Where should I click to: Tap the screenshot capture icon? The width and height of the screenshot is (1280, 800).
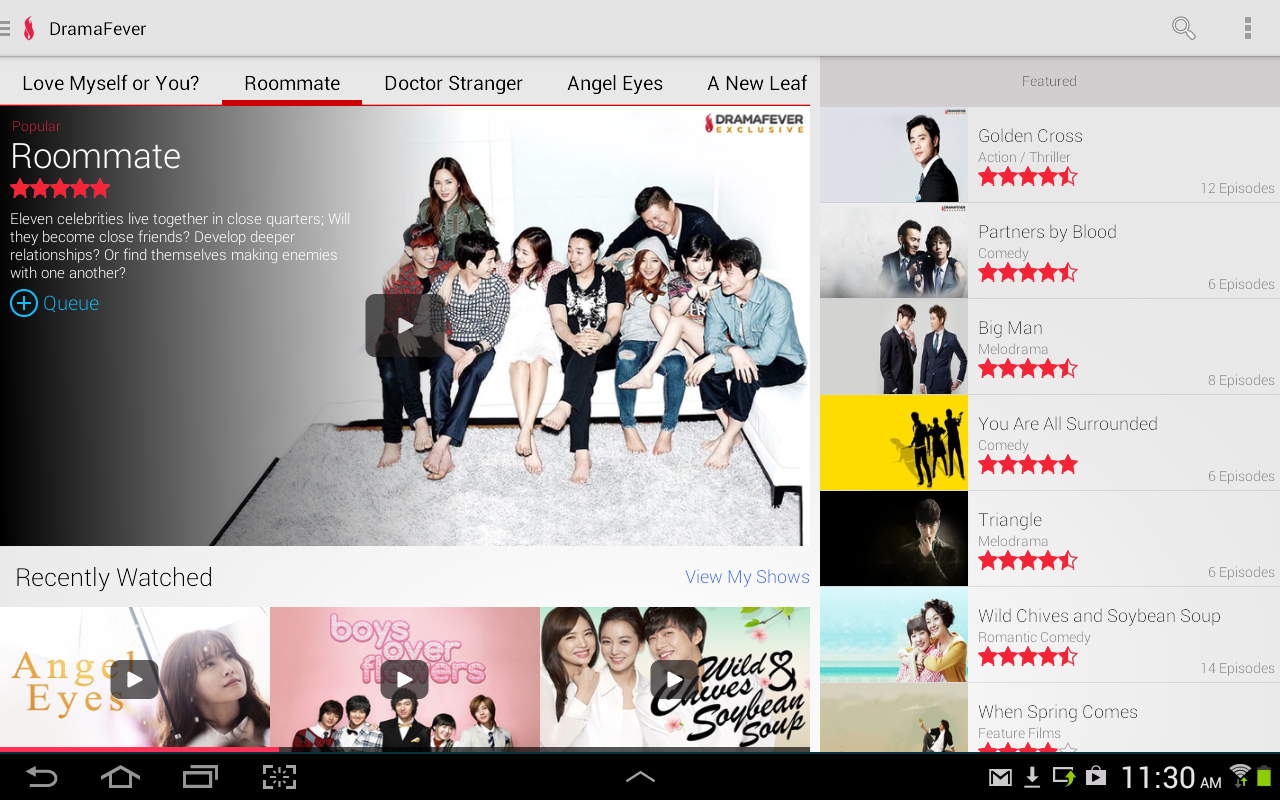coord(280,777)
